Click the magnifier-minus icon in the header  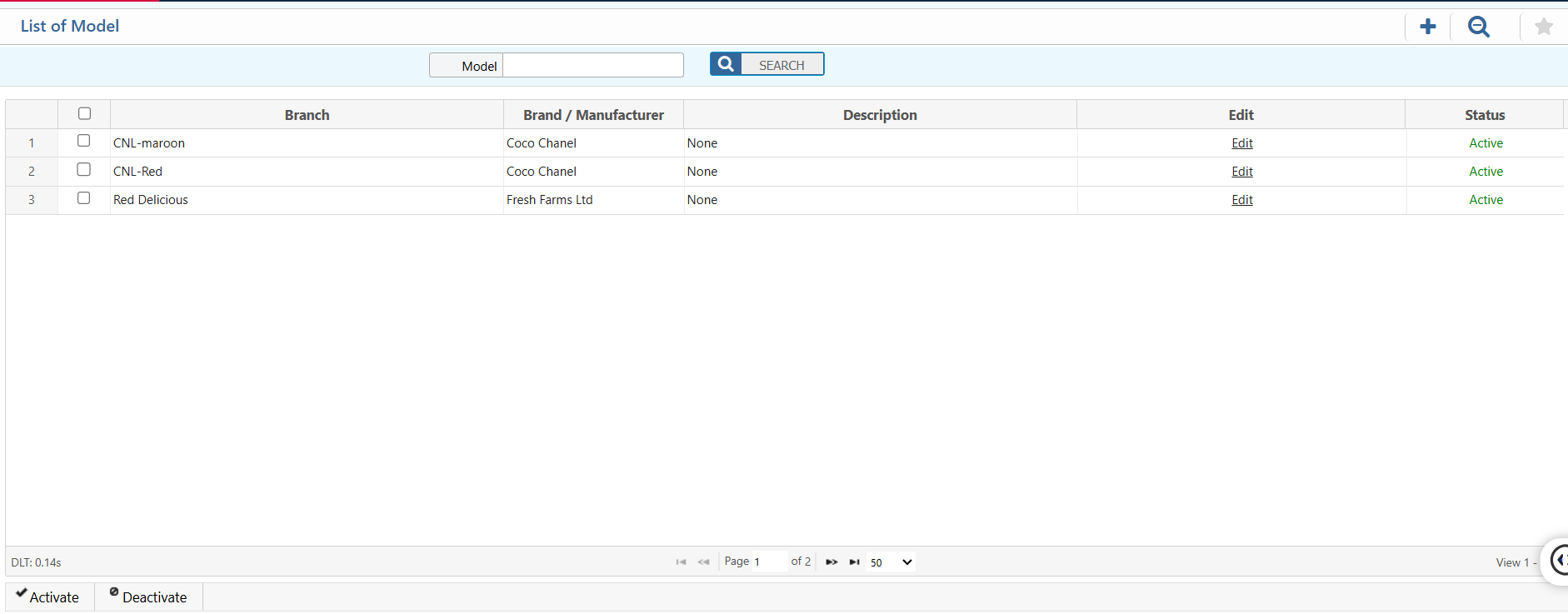(1478, 27)
